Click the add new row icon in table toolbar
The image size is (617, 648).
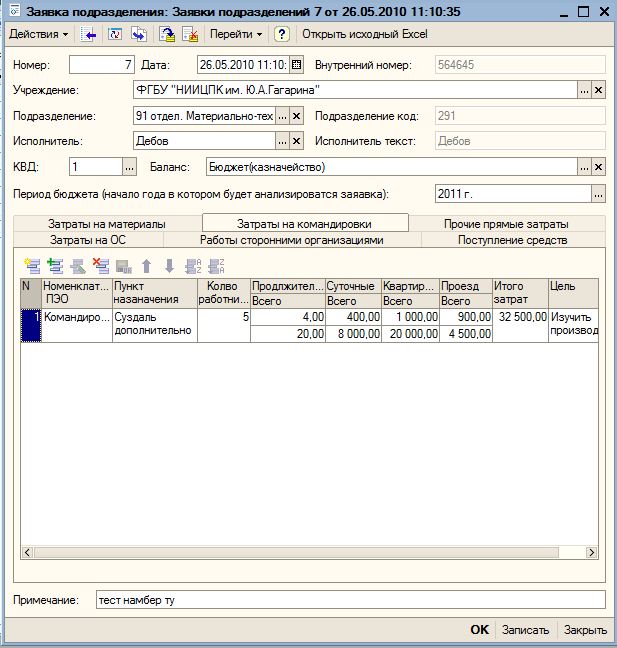[x=32, y=266]
